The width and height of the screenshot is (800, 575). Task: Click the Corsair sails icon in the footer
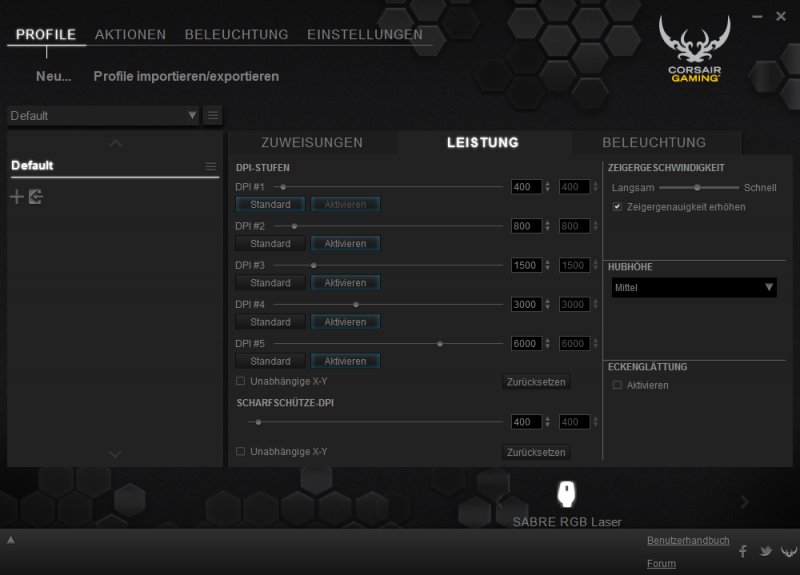[x=787, y=551]
